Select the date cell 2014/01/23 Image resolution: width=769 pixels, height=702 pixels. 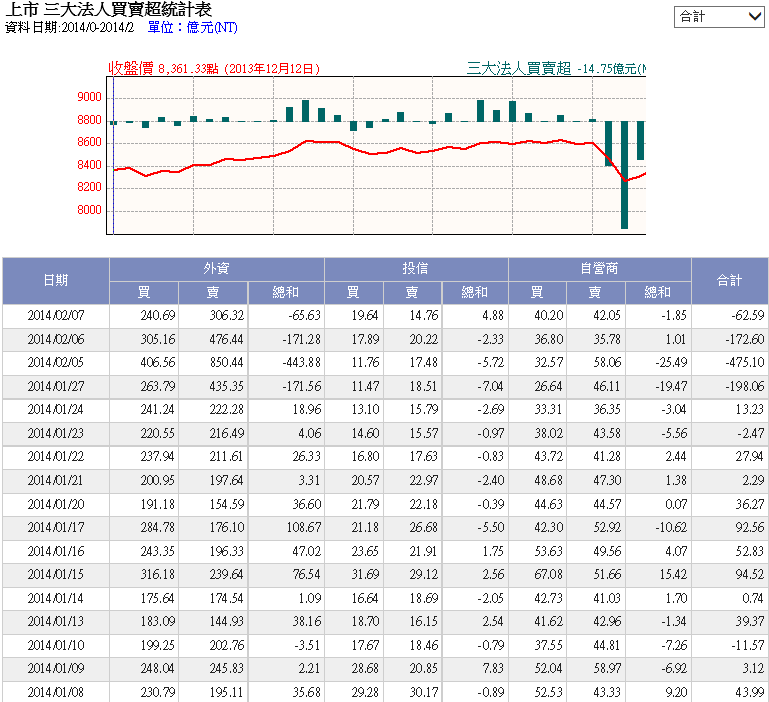[x=55, y=434]
